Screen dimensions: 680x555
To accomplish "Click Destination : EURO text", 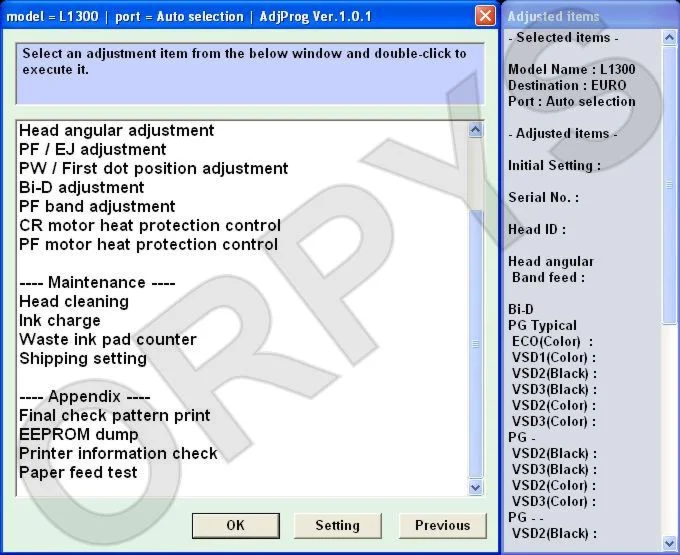I will [x=567, y=85].
